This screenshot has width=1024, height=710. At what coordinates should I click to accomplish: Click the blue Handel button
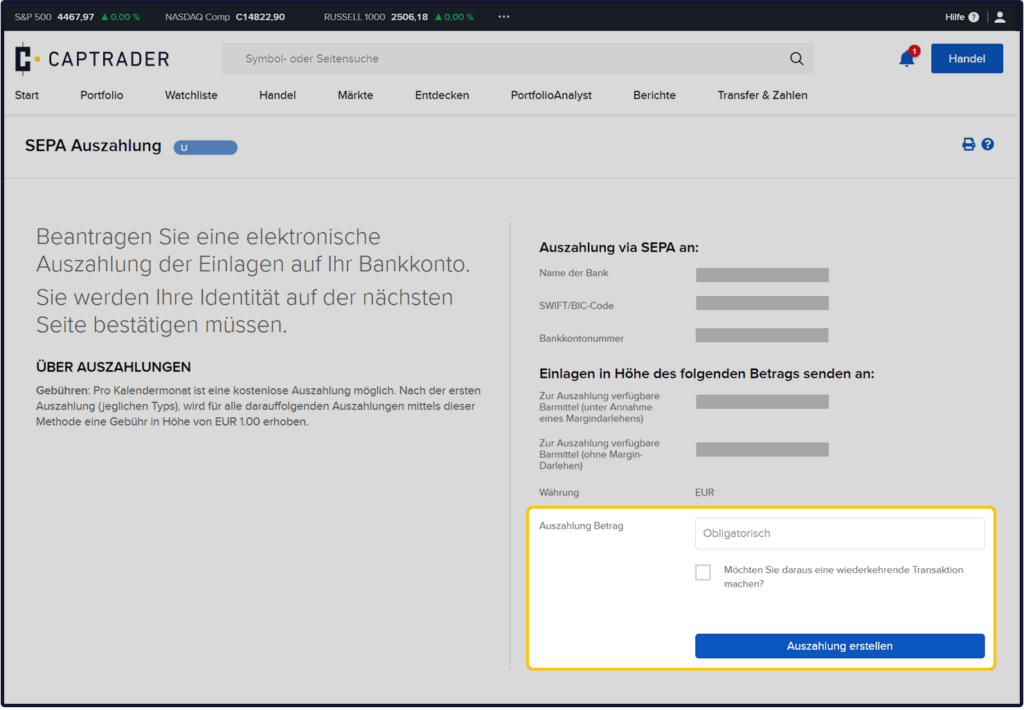coord(967,59)
